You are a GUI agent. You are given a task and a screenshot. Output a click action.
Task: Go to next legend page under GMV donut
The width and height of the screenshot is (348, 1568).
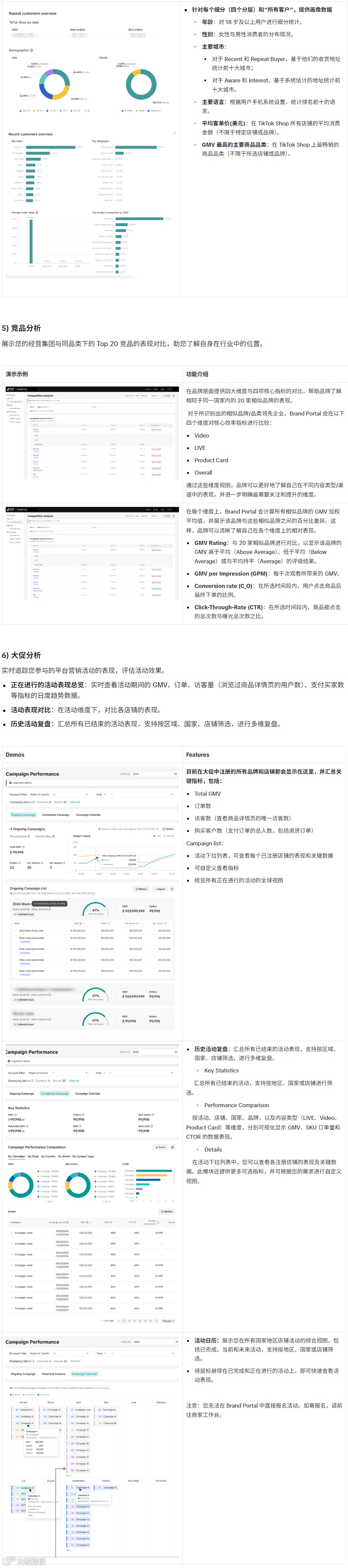coord(52,1202)
